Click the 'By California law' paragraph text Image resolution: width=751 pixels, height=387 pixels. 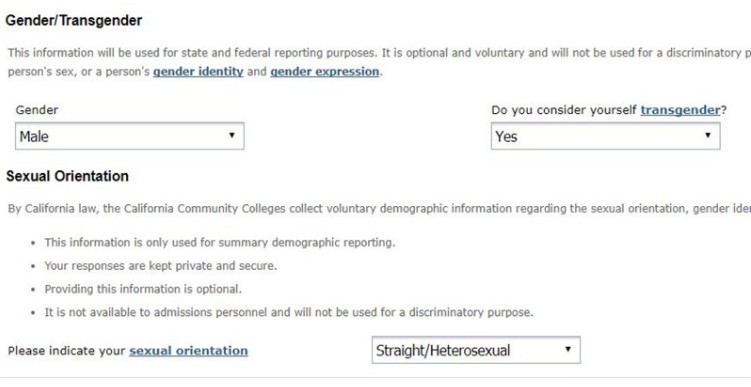point(379,209)
